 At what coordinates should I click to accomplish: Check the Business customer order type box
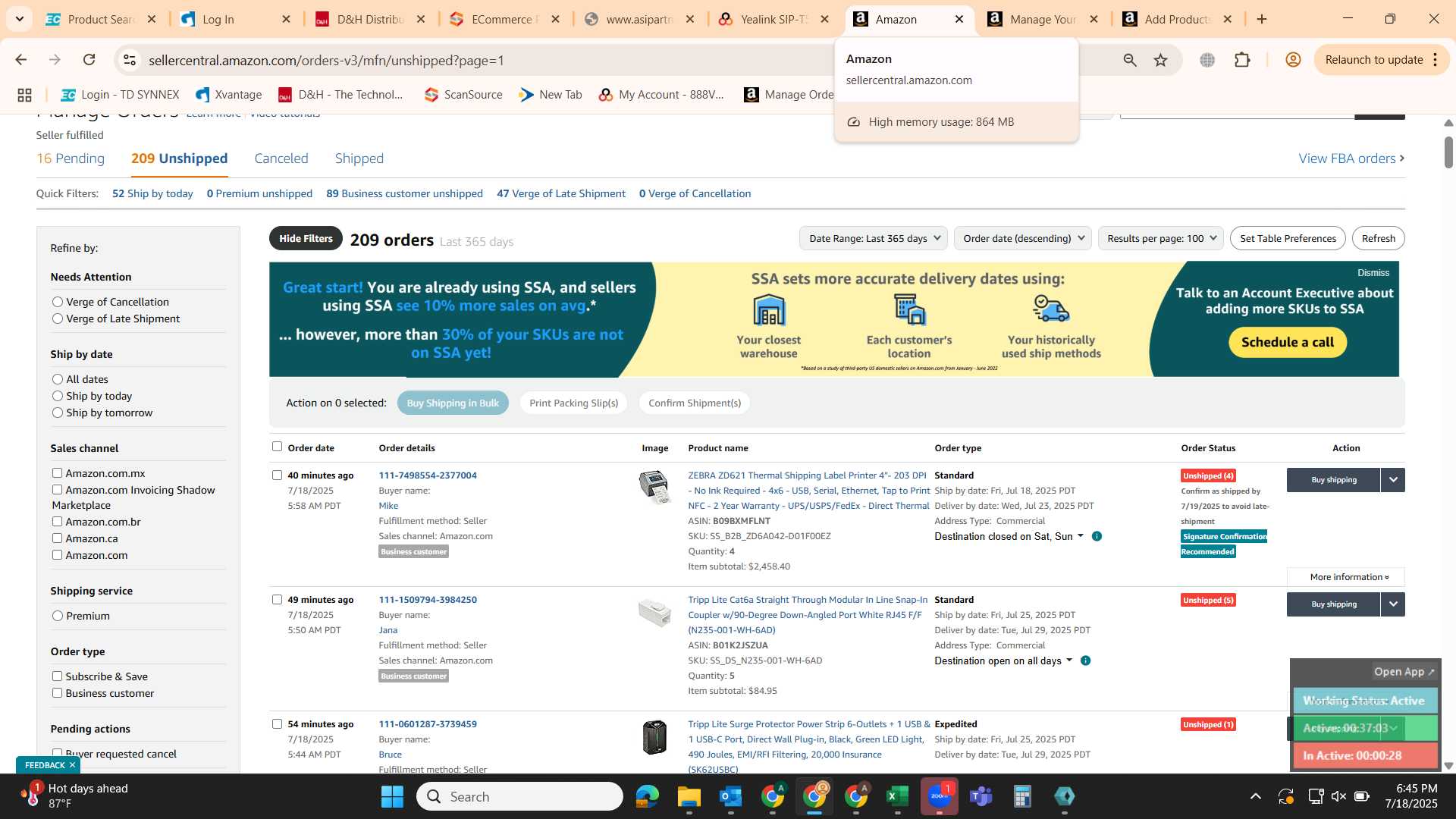click(57, 692)
